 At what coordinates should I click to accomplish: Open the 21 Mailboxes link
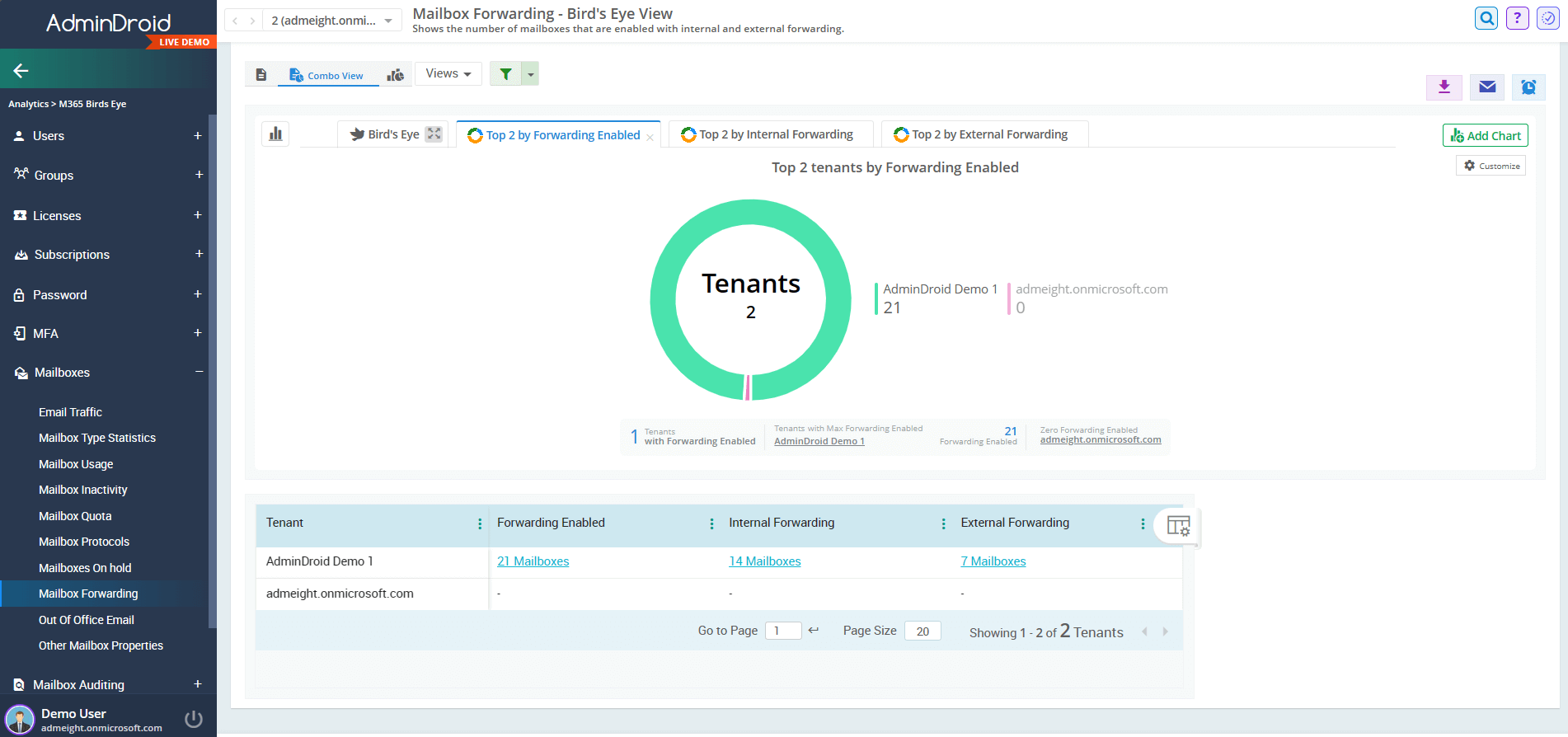pos(533,561)
